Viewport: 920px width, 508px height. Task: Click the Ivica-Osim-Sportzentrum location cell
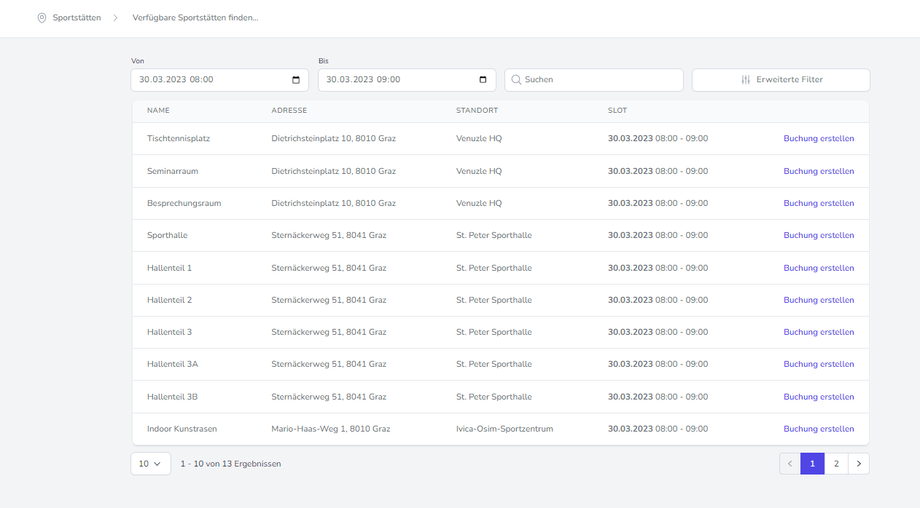click(505, 429)
